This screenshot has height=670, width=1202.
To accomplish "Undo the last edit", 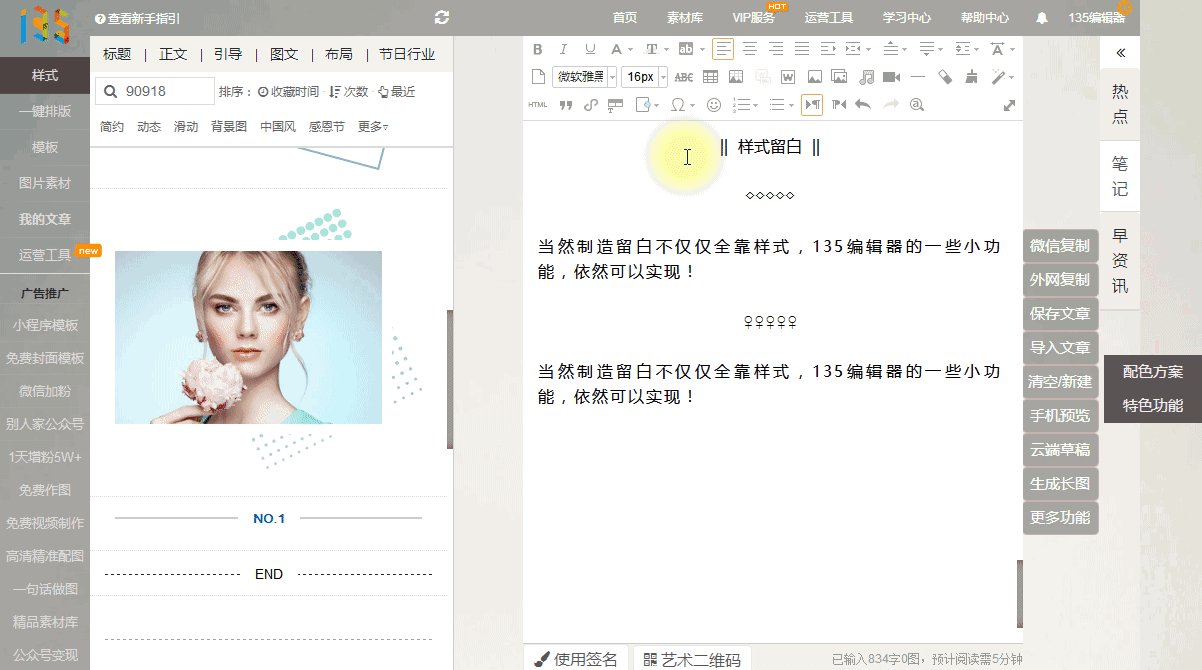I will (863, 104).
